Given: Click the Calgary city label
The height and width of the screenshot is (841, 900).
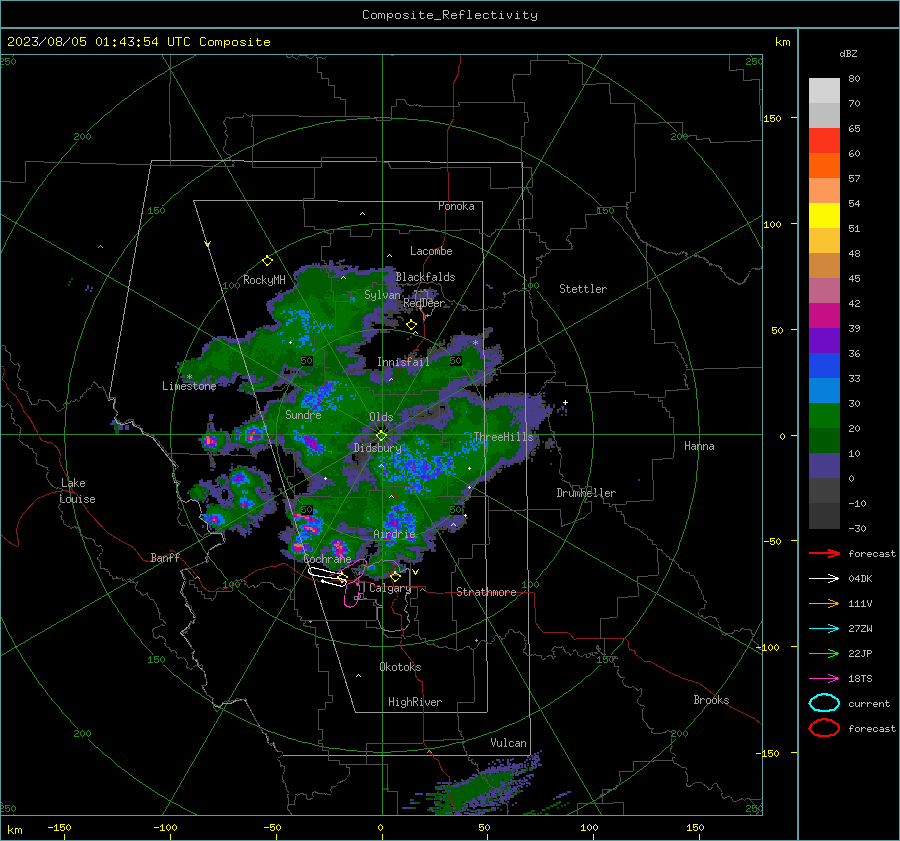Looking at the screenshot, I should point(390,588).
